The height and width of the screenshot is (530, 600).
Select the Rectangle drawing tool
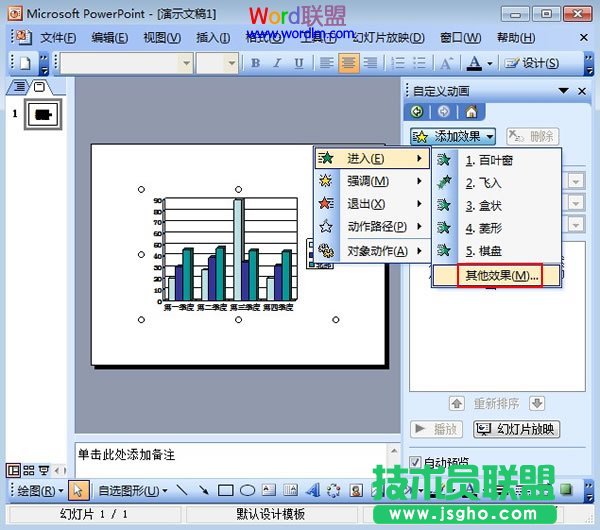(226, 490)
